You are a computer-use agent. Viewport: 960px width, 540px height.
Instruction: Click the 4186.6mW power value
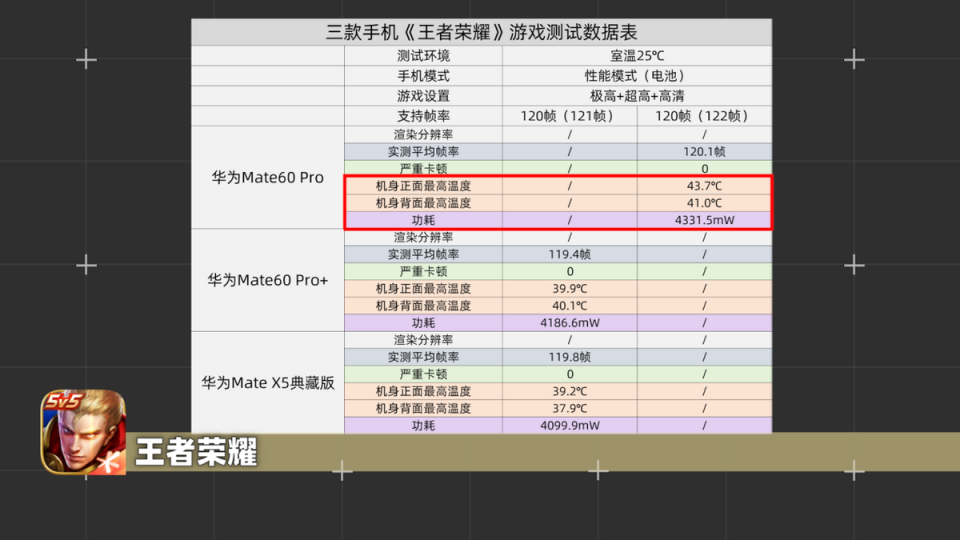tap(569, 323)
